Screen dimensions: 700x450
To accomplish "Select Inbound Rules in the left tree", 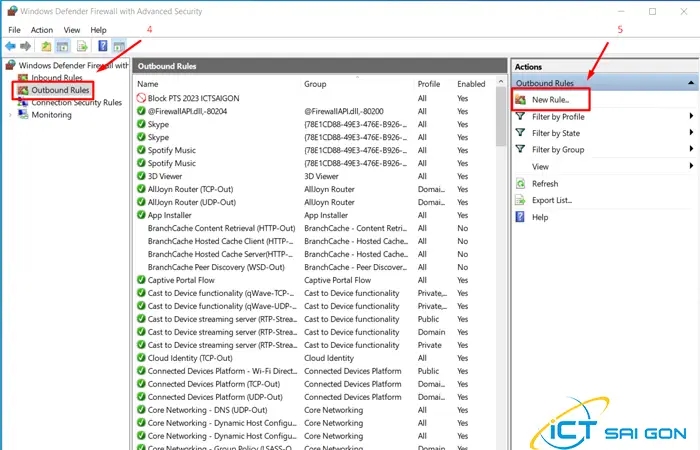I will [56, 77].
